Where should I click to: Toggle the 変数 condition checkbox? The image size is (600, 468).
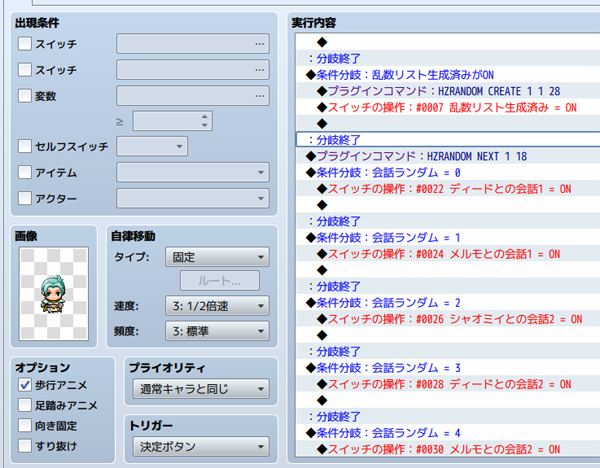tap(25, 96)
